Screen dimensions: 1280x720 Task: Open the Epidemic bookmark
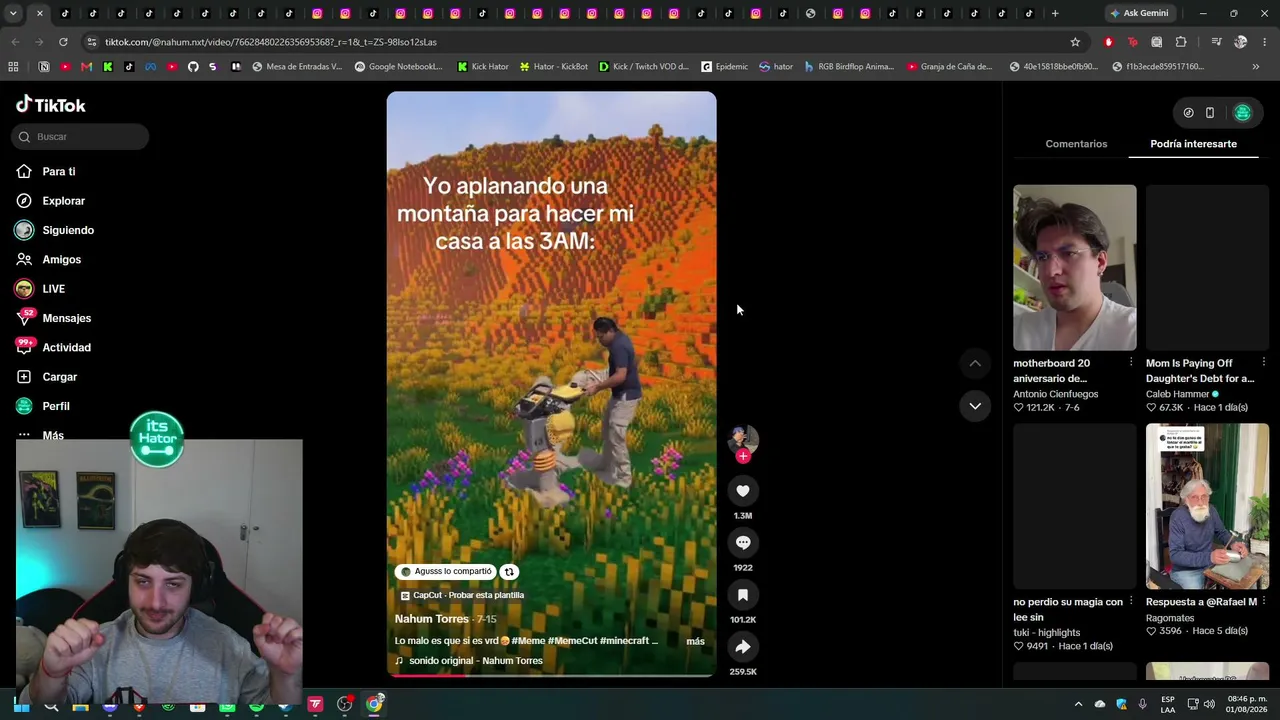(725, 67)
